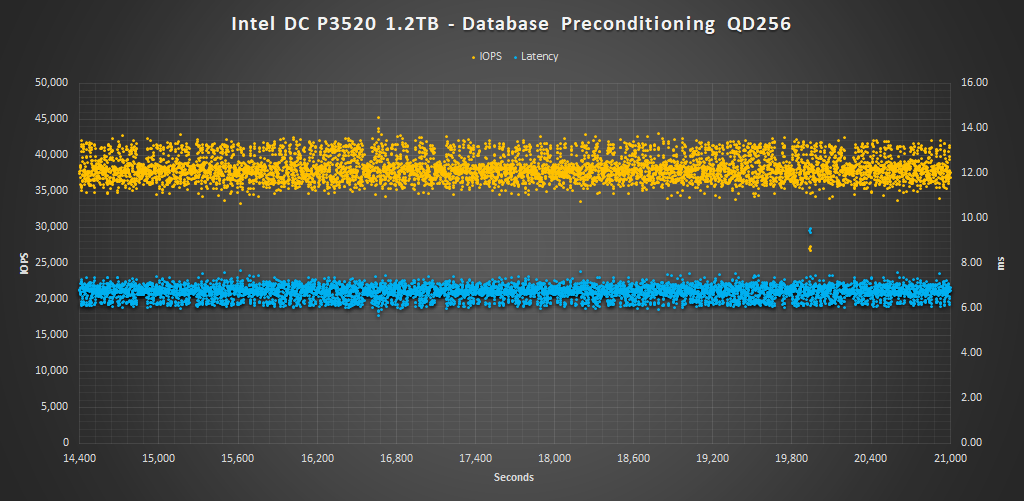Click the 18,000 x-axis label
The height and width of the screenshot is (501, 1024).
click(554, 459)
